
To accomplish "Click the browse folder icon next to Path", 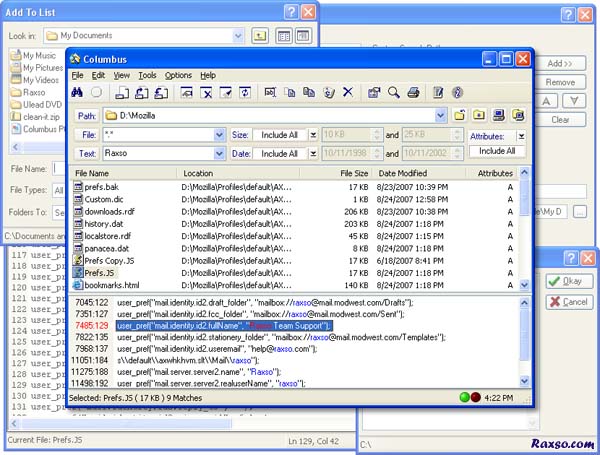I will pyautogui.click(x=479, y=115).
